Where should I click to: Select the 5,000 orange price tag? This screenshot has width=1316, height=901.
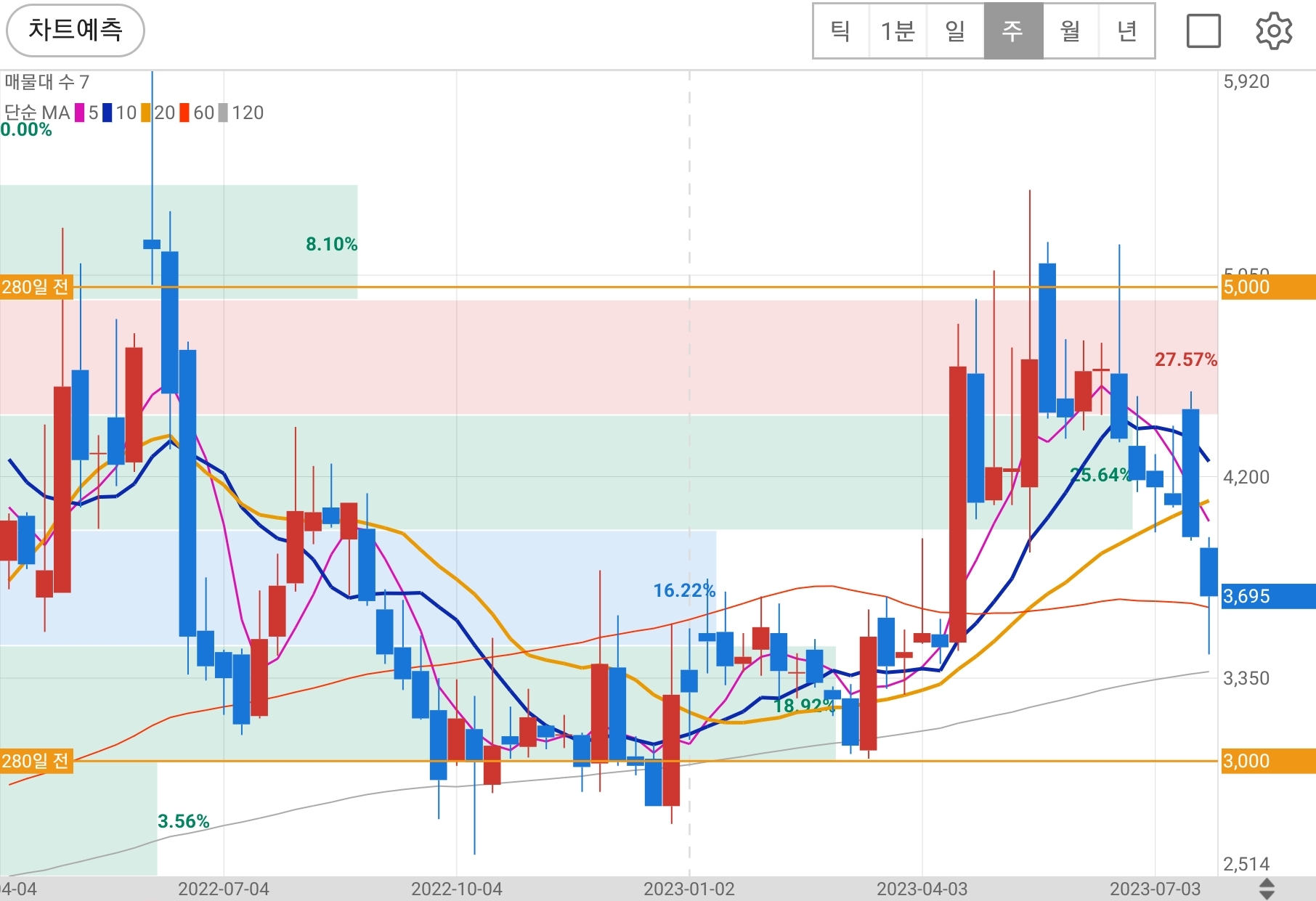1268,287
